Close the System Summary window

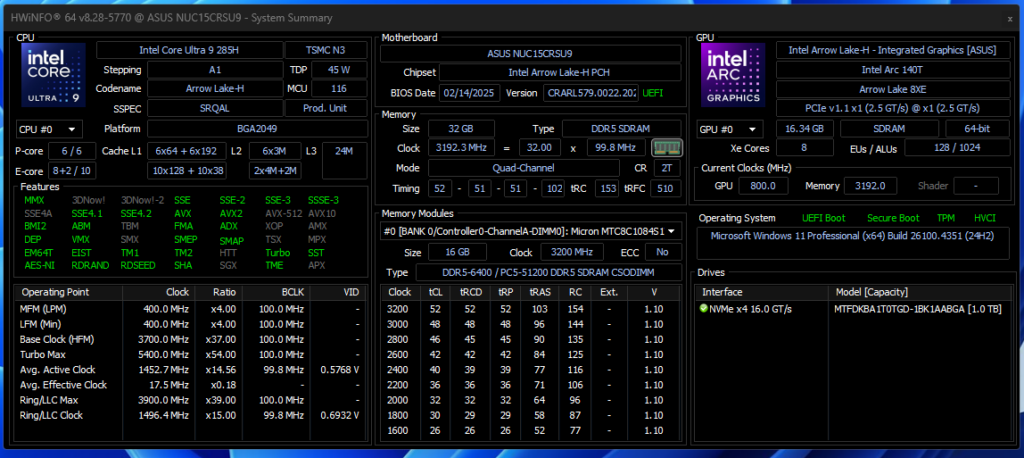coord(1010,19)
